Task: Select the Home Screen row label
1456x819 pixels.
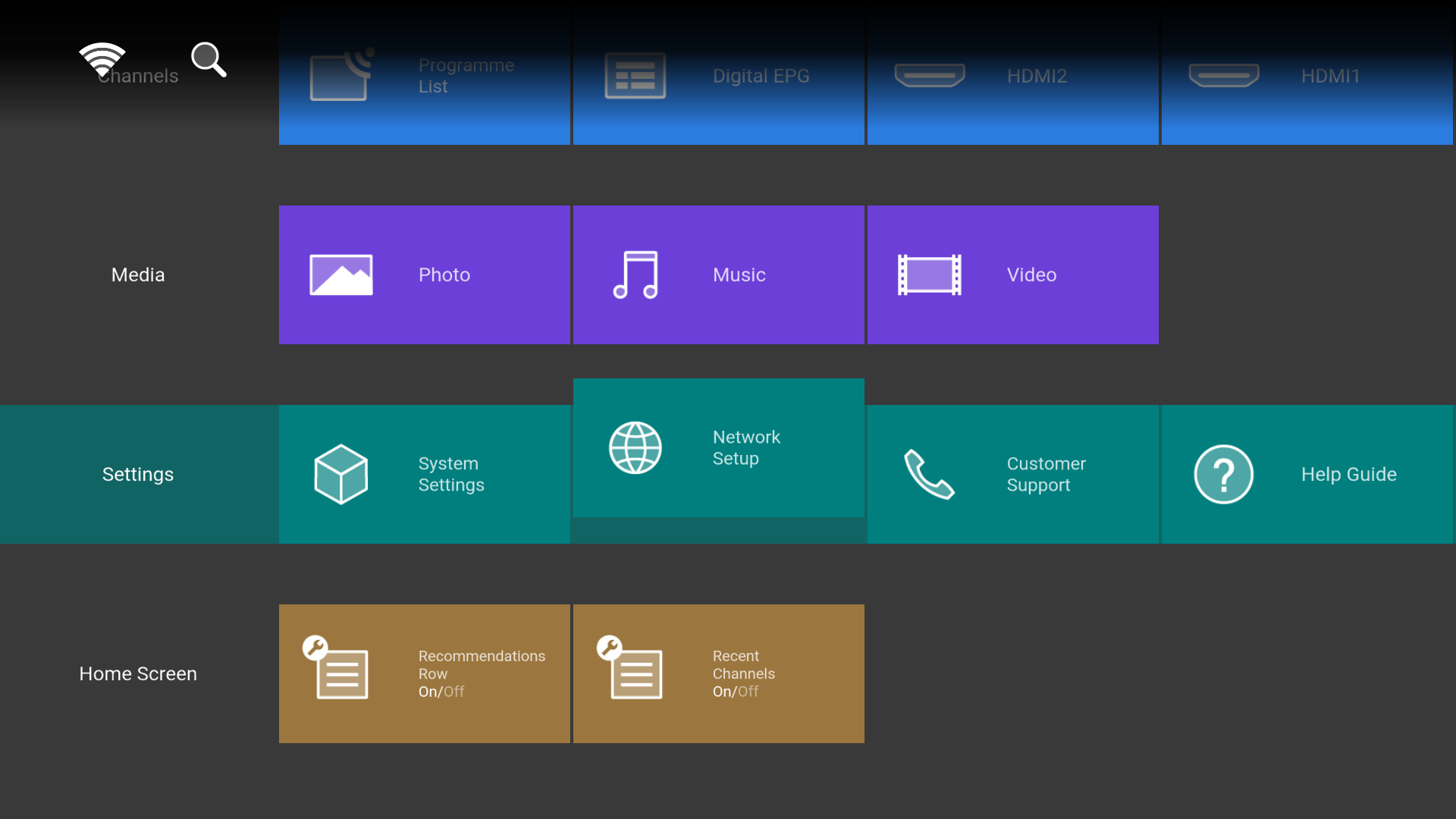Action: 138,673
